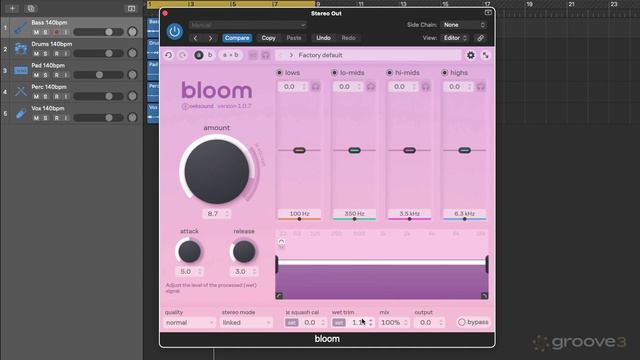
Task: Go to next preset with right chevron
Action: pos(210,38)
